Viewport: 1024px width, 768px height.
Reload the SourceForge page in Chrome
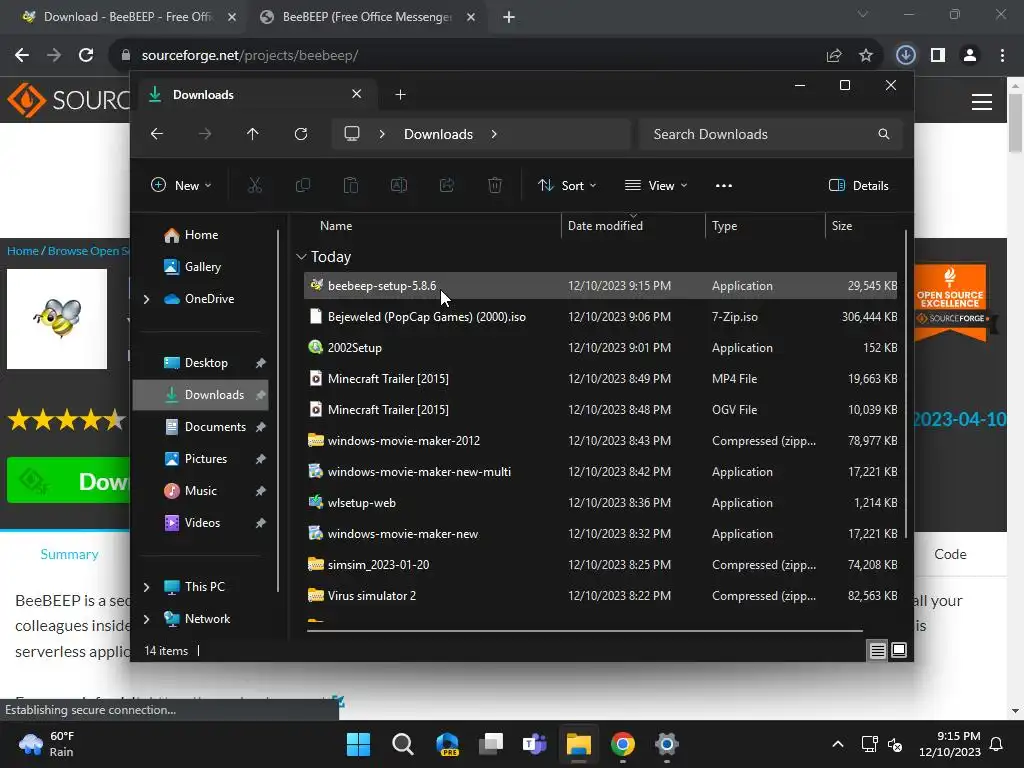[x=86, y=56]
